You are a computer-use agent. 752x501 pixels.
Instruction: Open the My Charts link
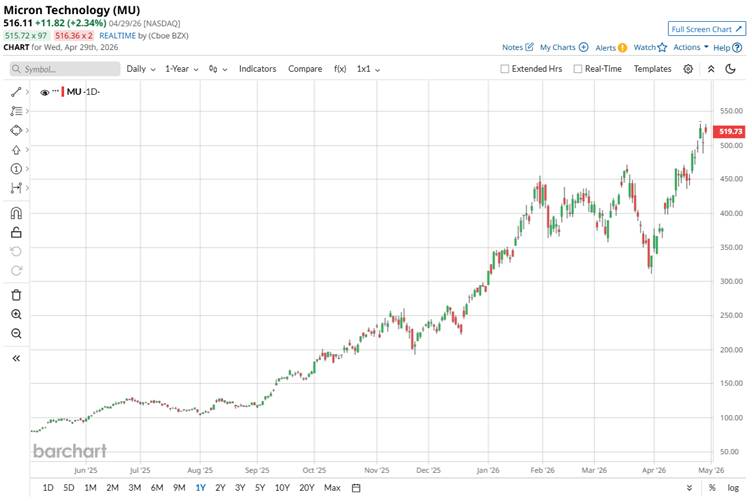563,47
